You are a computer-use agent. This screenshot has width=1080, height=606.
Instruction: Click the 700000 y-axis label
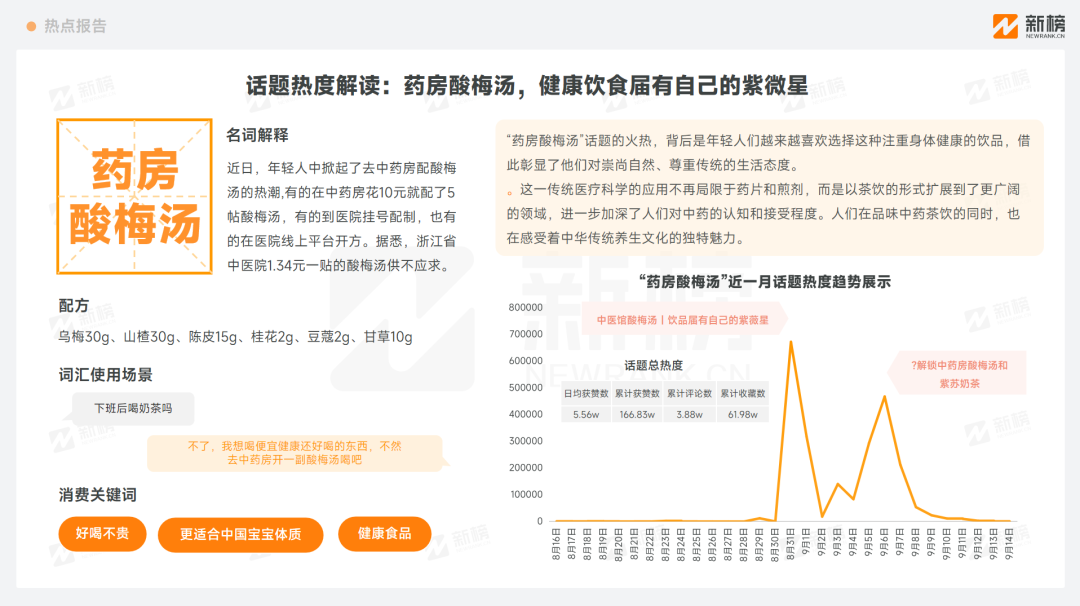[526, 334]
